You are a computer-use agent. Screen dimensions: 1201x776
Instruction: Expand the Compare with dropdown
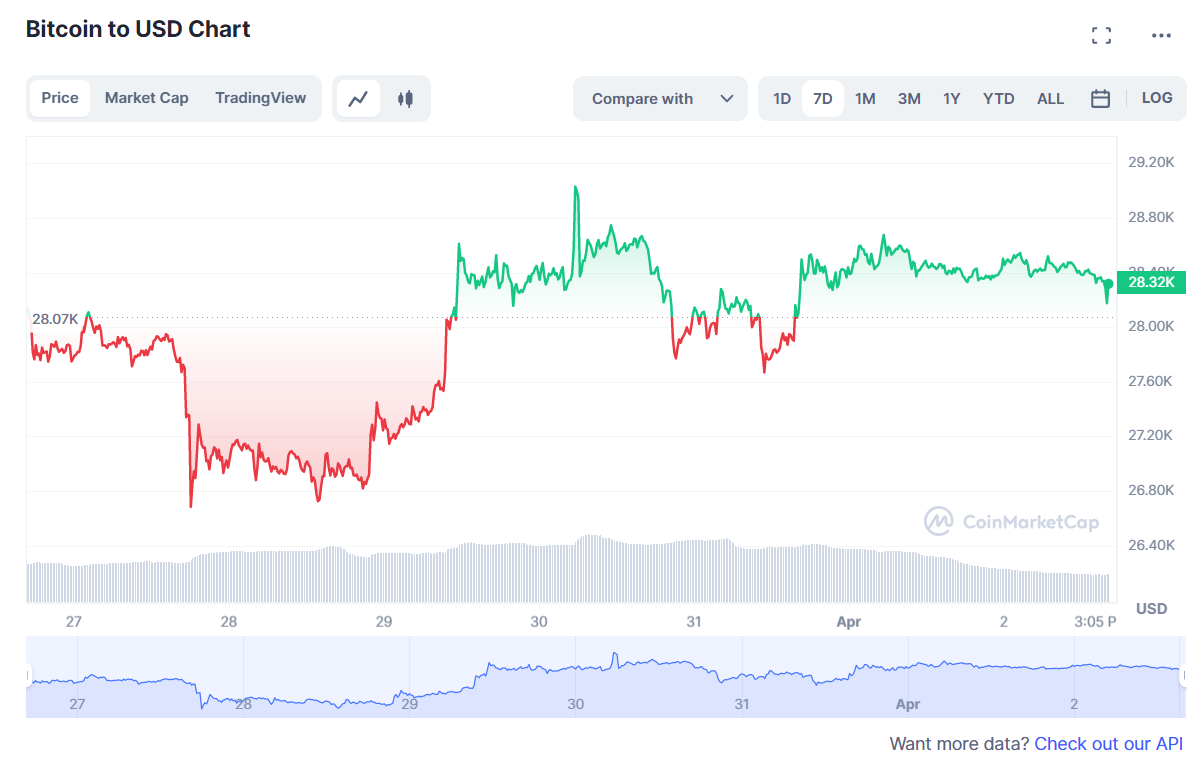660,98
